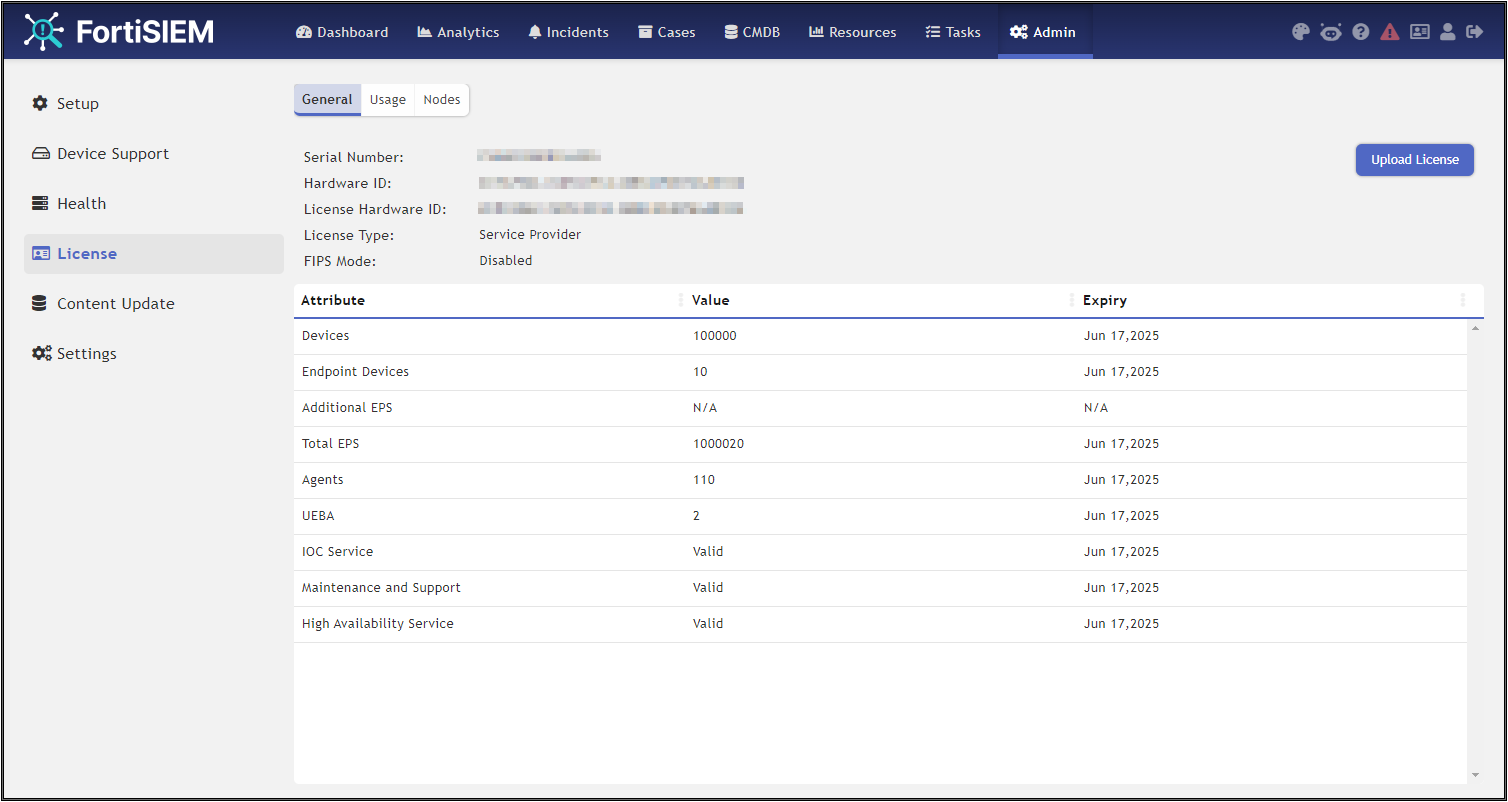The height and width of the screenshot is (802, 1508).
Task: Open the theme palette icon
Action: (1300, 31)
